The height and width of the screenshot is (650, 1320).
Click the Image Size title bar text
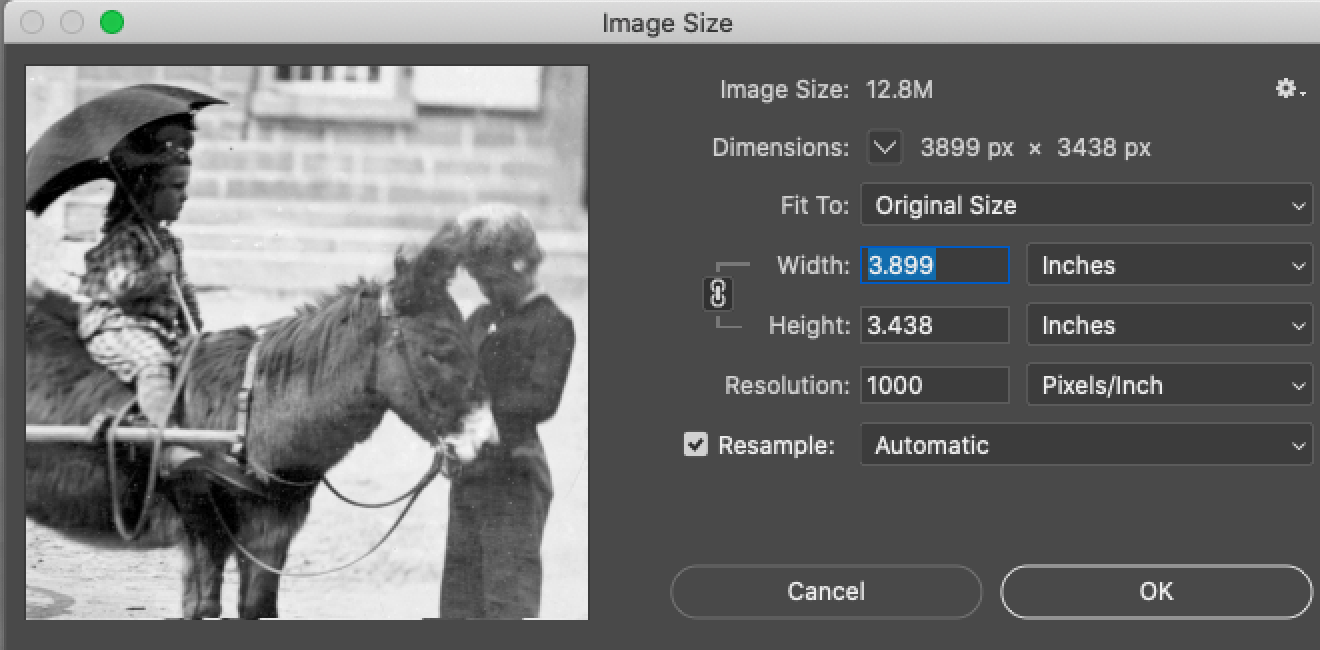click(667, 23)
